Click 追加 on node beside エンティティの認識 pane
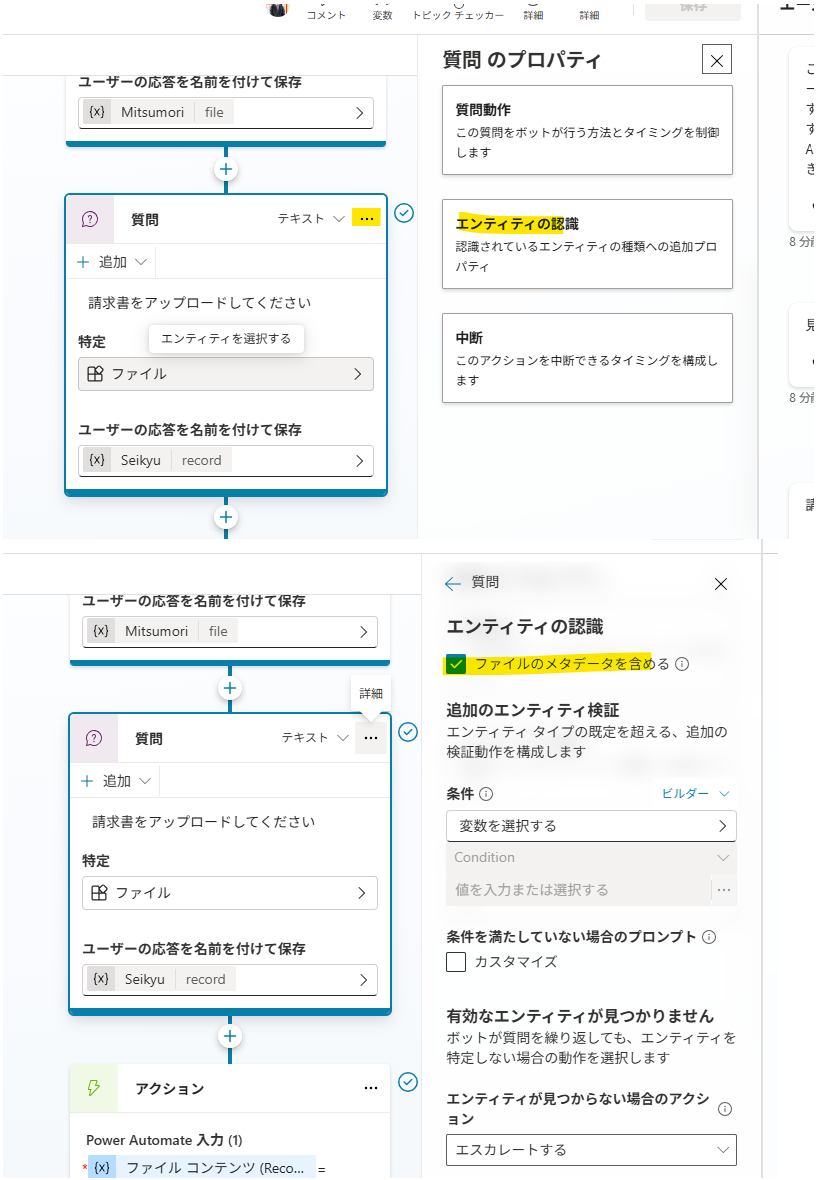Image resolution: width=817 pixels, height=1180 pixels. pyautogui.click(x=116, y=781)
